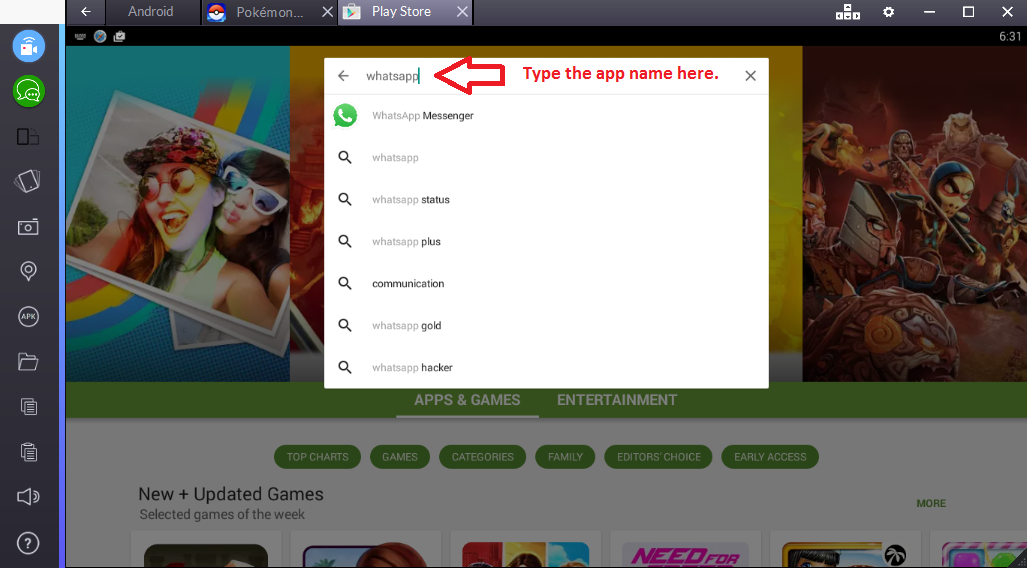Screen dimensions: 1027x568
Task: Open the help question mark icon
Action: (28, 543)
